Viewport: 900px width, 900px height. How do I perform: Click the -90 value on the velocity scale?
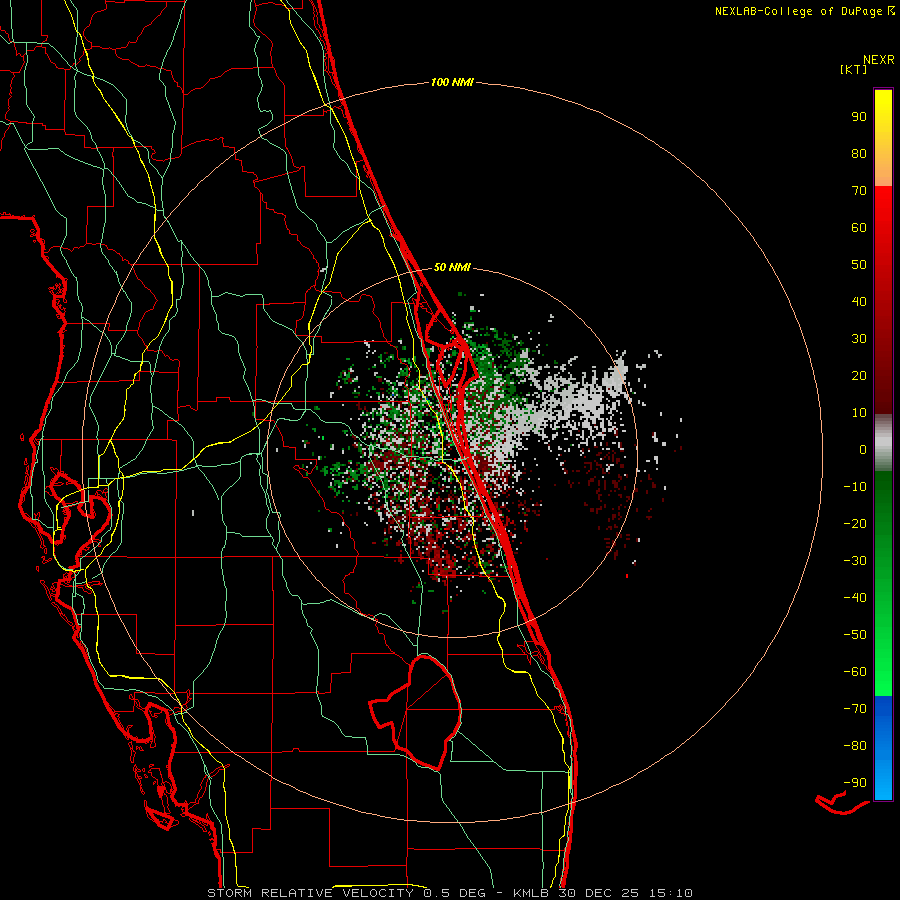[x=855, y=783]
